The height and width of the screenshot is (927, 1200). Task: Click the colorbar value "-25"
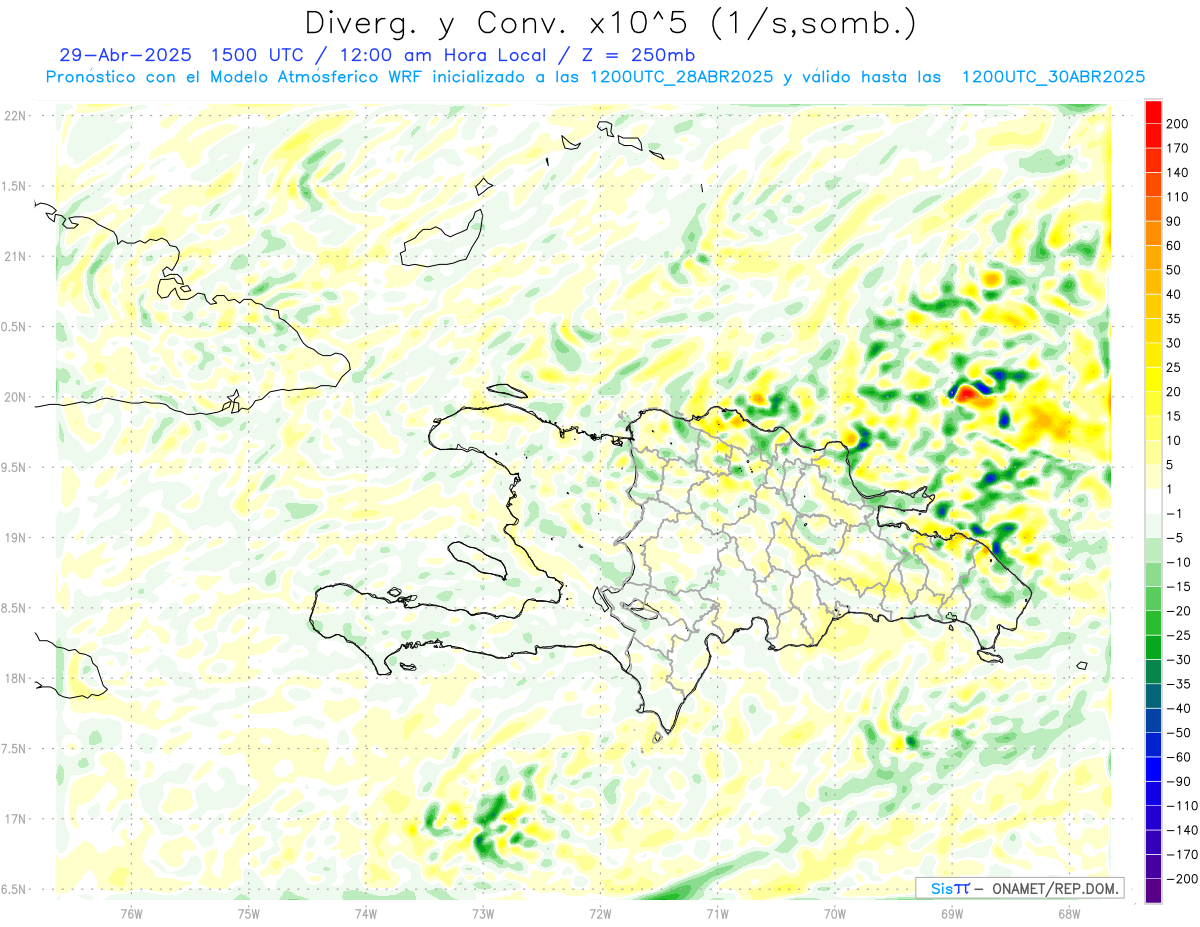[1178, 635]
